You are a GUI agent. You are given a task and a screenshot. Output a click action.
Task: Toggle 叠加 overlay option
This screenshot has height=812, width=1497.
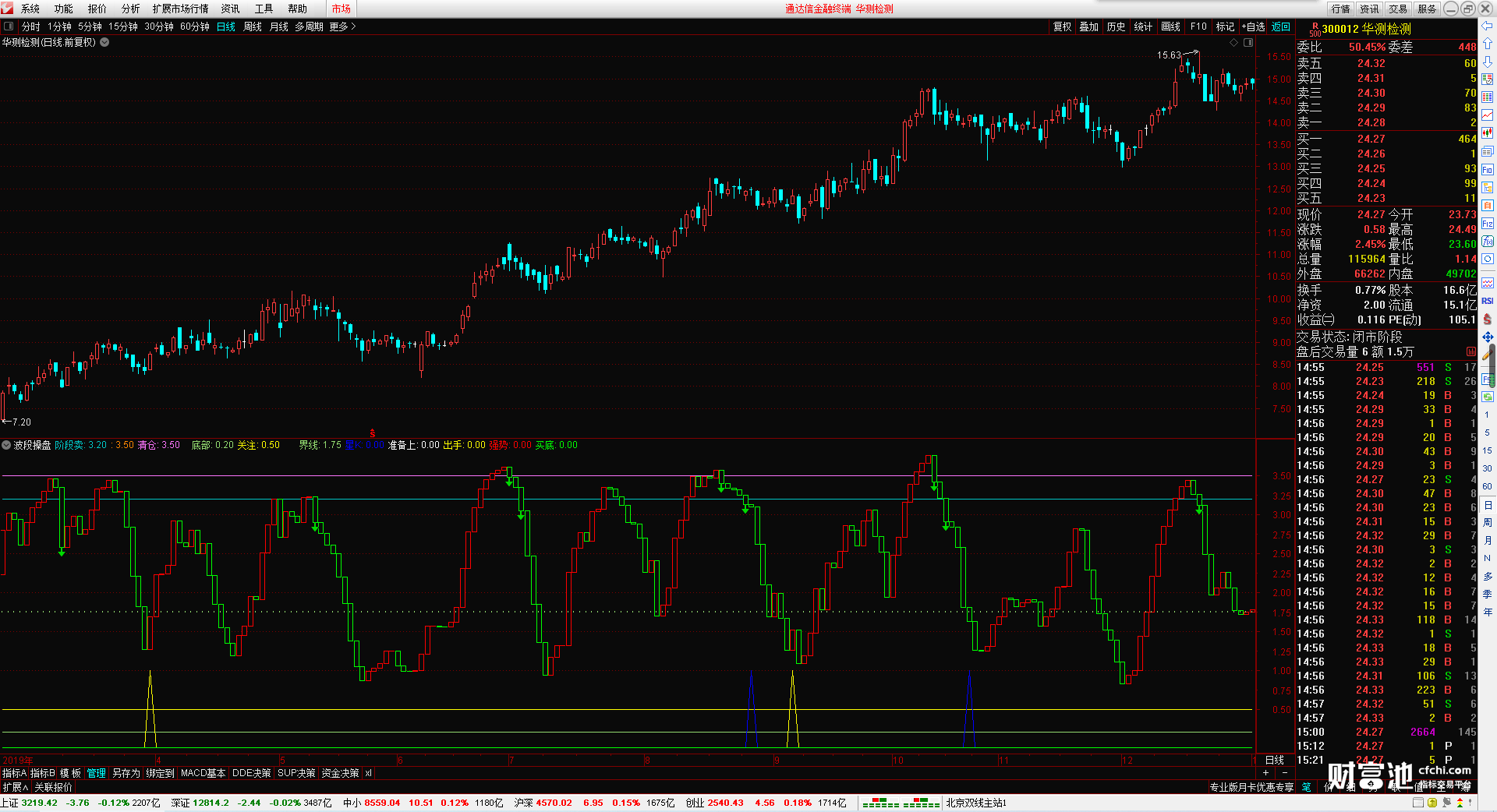(x=1088, y=26)
